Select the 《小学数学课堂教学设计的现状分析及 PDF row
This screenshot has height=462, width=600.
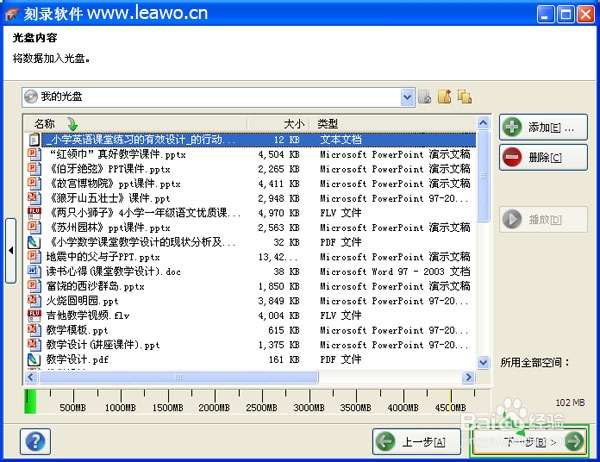[x=251, y=242]
